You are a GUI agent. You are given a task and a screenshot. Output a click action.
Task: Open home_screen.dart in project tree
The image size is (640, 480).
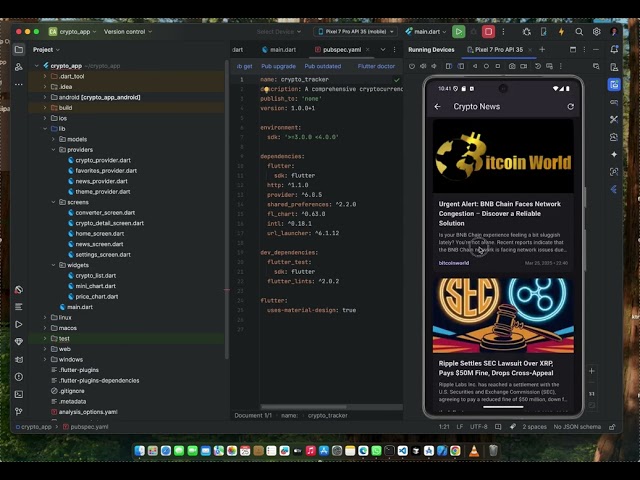pos(100,233)
